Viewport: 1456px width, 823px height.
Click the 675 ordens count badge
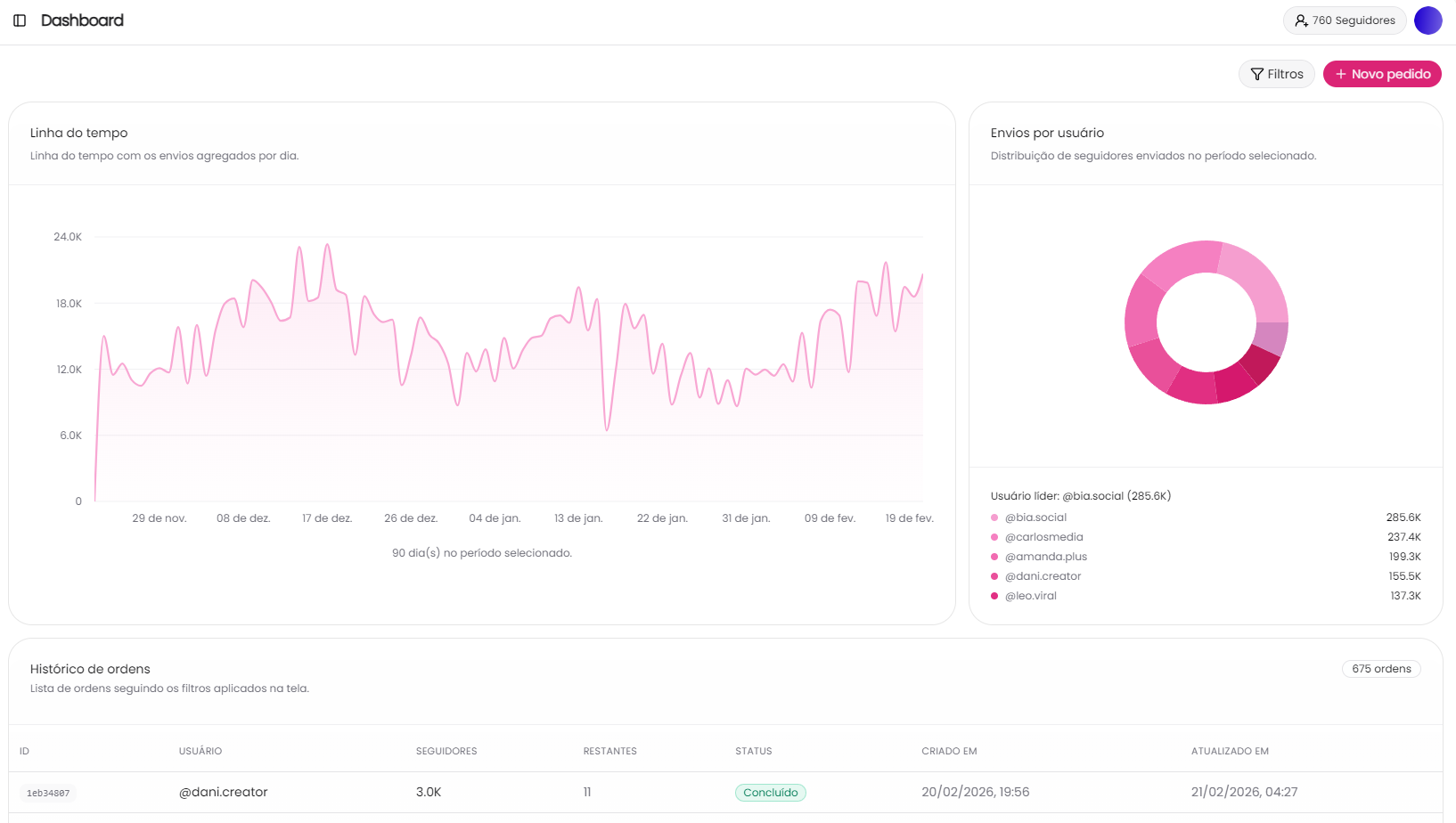click(1380, 669)
